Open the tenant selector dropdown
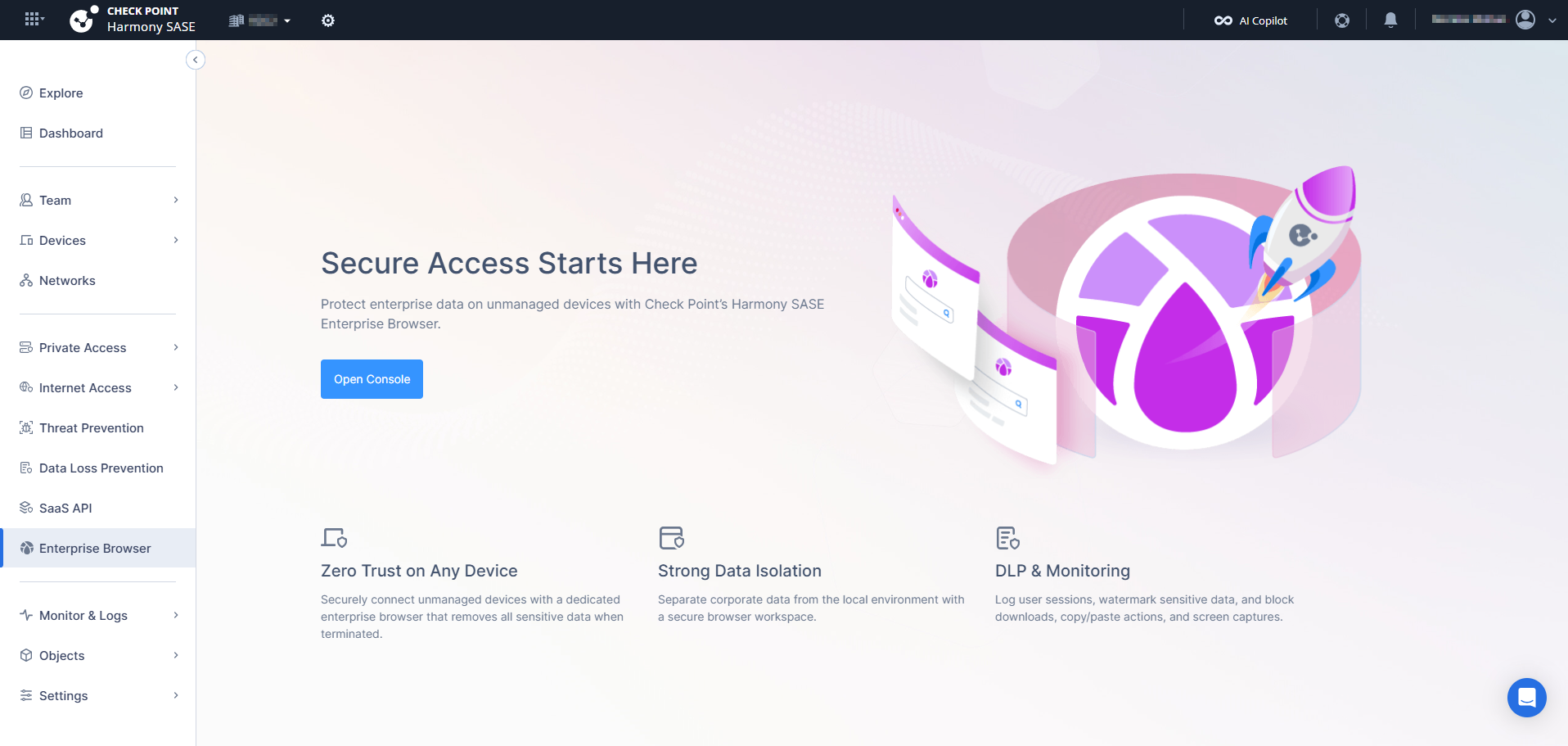The height and width of the screenshot is (746, 1568). pyautogui.click(x=259, y=20)
